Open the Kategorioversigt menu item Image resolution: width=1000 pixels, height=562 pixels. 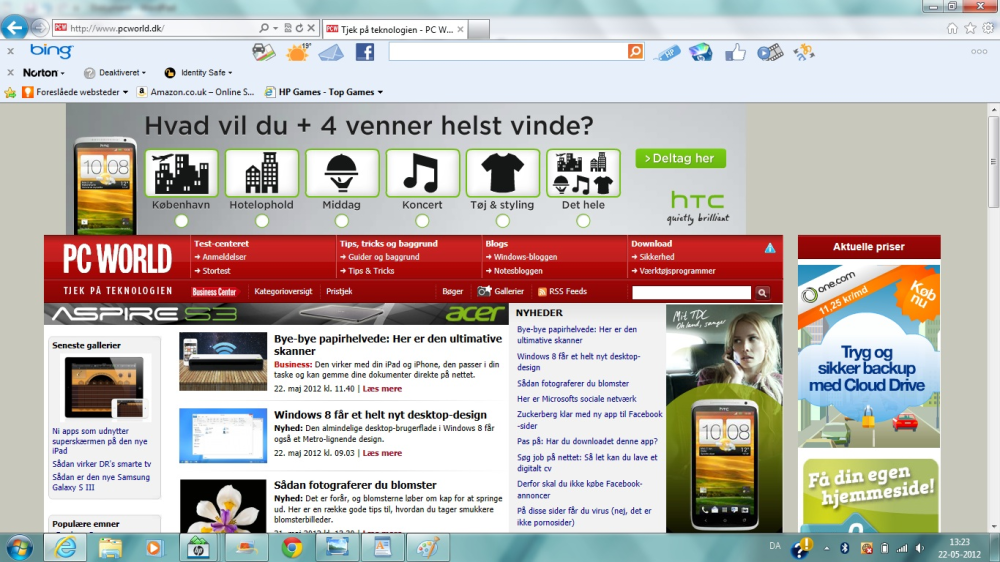click(283, 292)
